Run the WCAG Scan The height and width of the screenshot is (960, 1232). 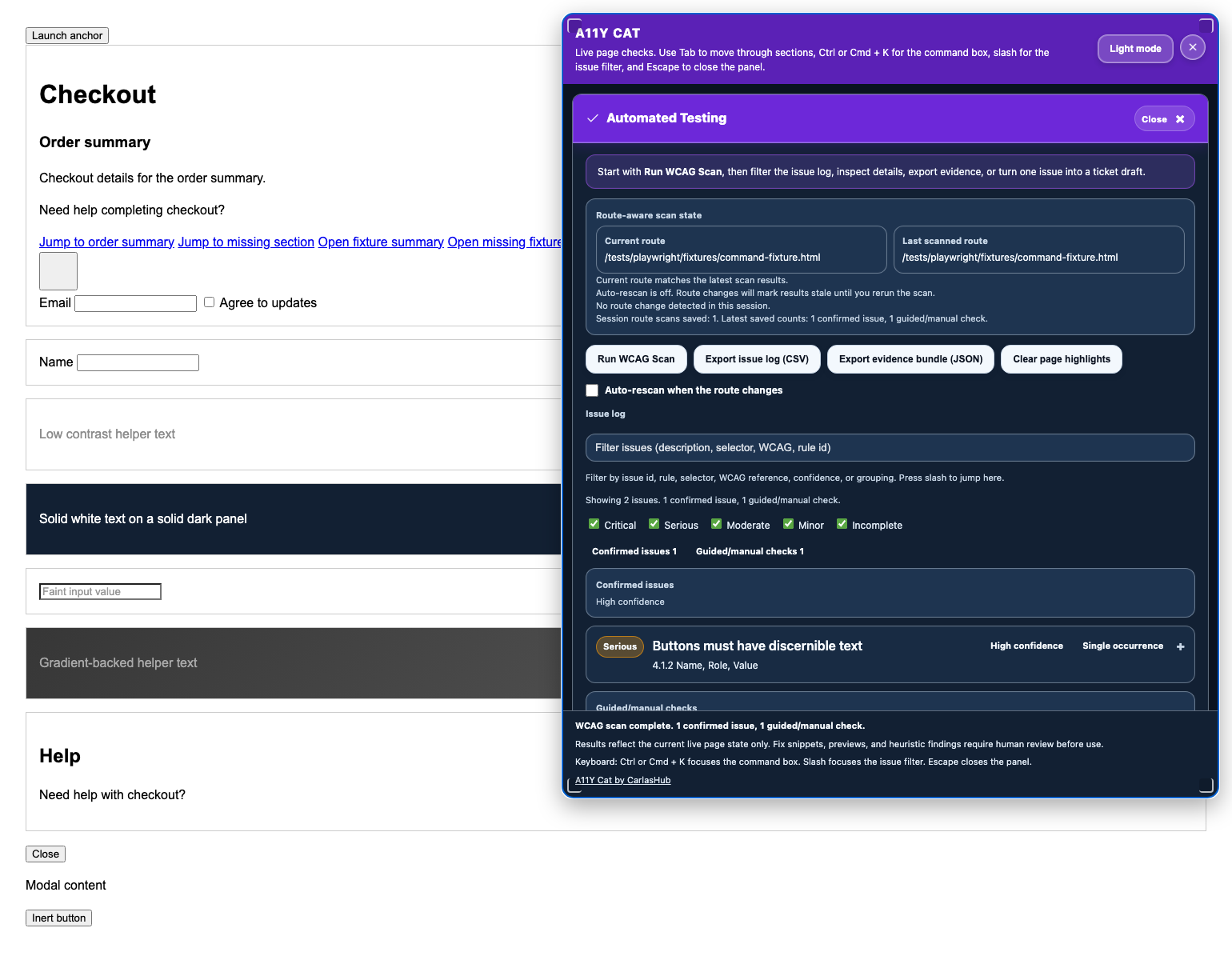tap(635, 359)
